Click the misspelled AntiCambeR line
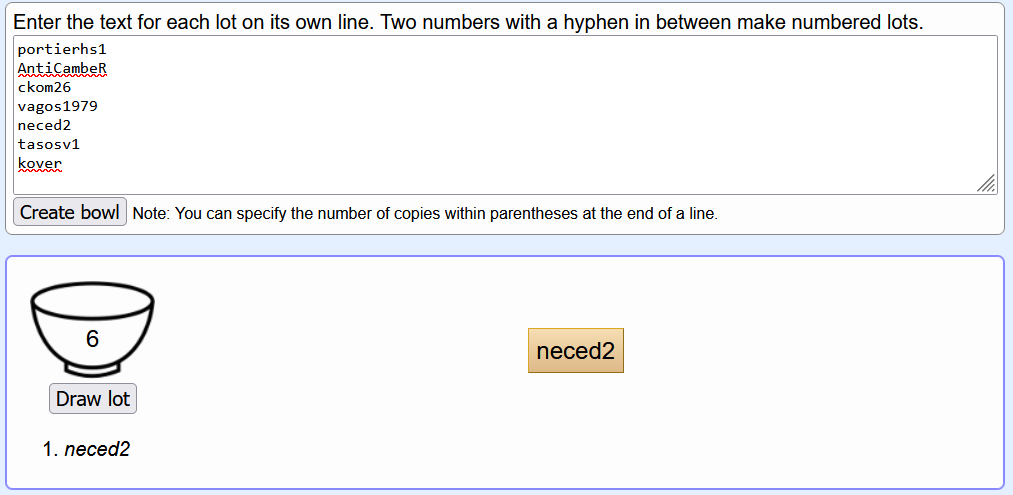 (x=62, y=68)
